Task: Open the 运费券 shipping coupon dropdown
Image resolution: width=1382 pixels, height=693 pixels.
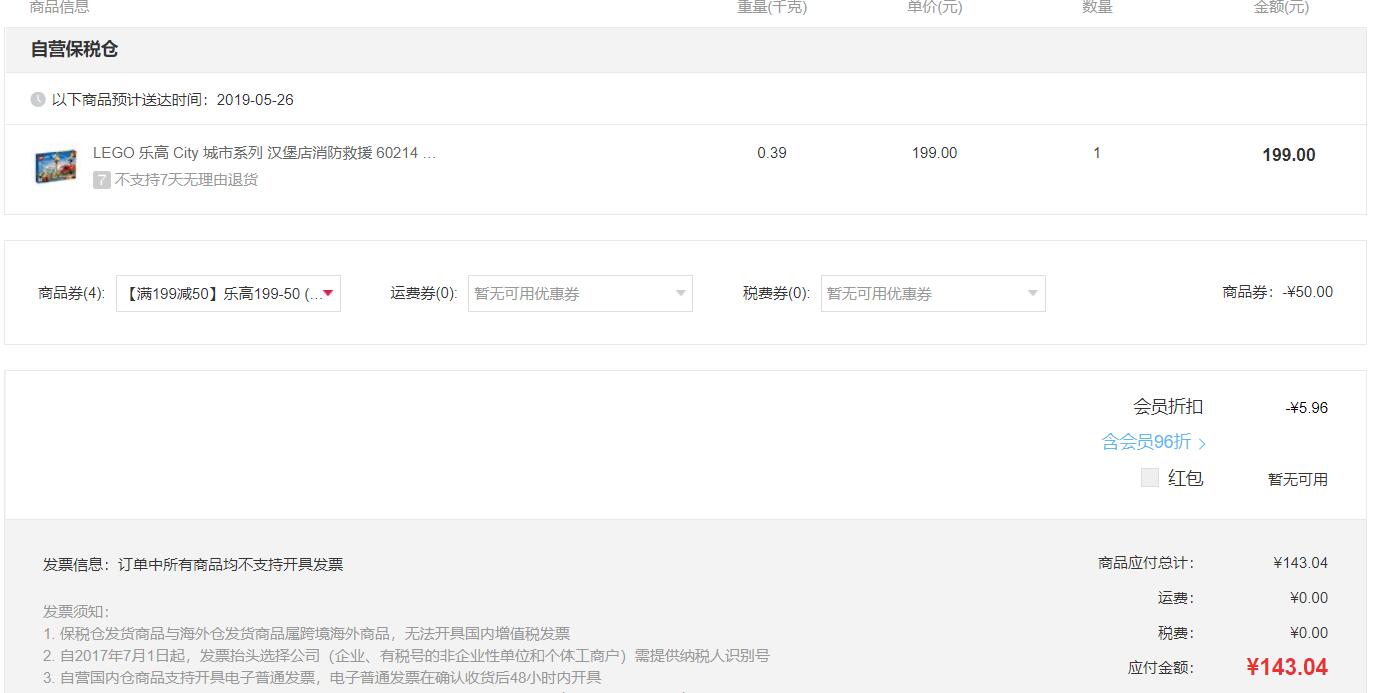Action: 580,293
